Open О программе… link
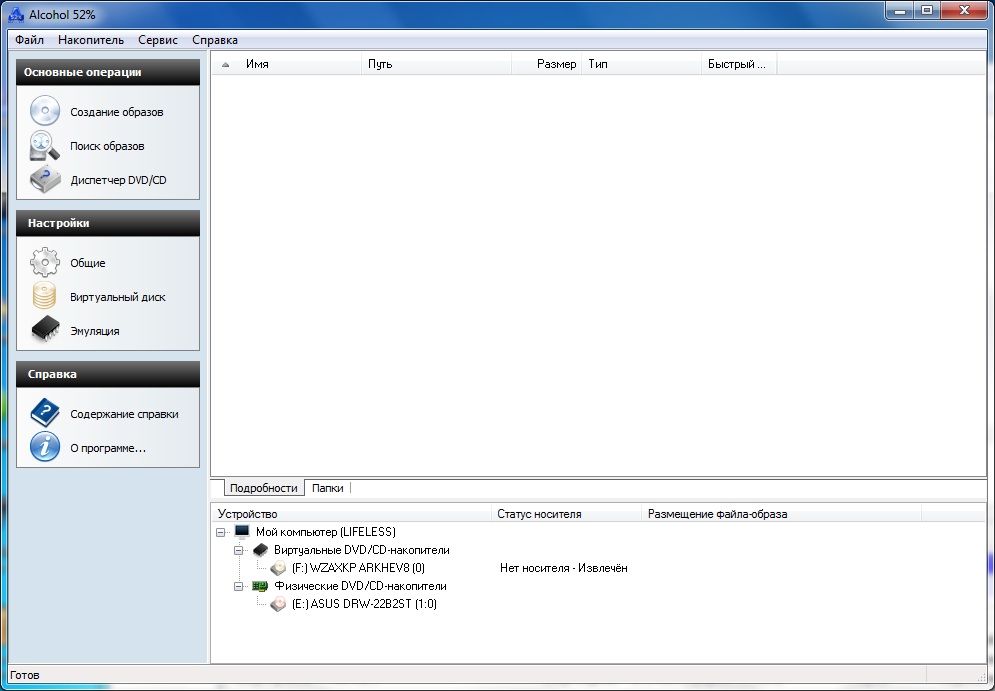Viewport: 995px width, 691px height. click(x=108, y=448)
